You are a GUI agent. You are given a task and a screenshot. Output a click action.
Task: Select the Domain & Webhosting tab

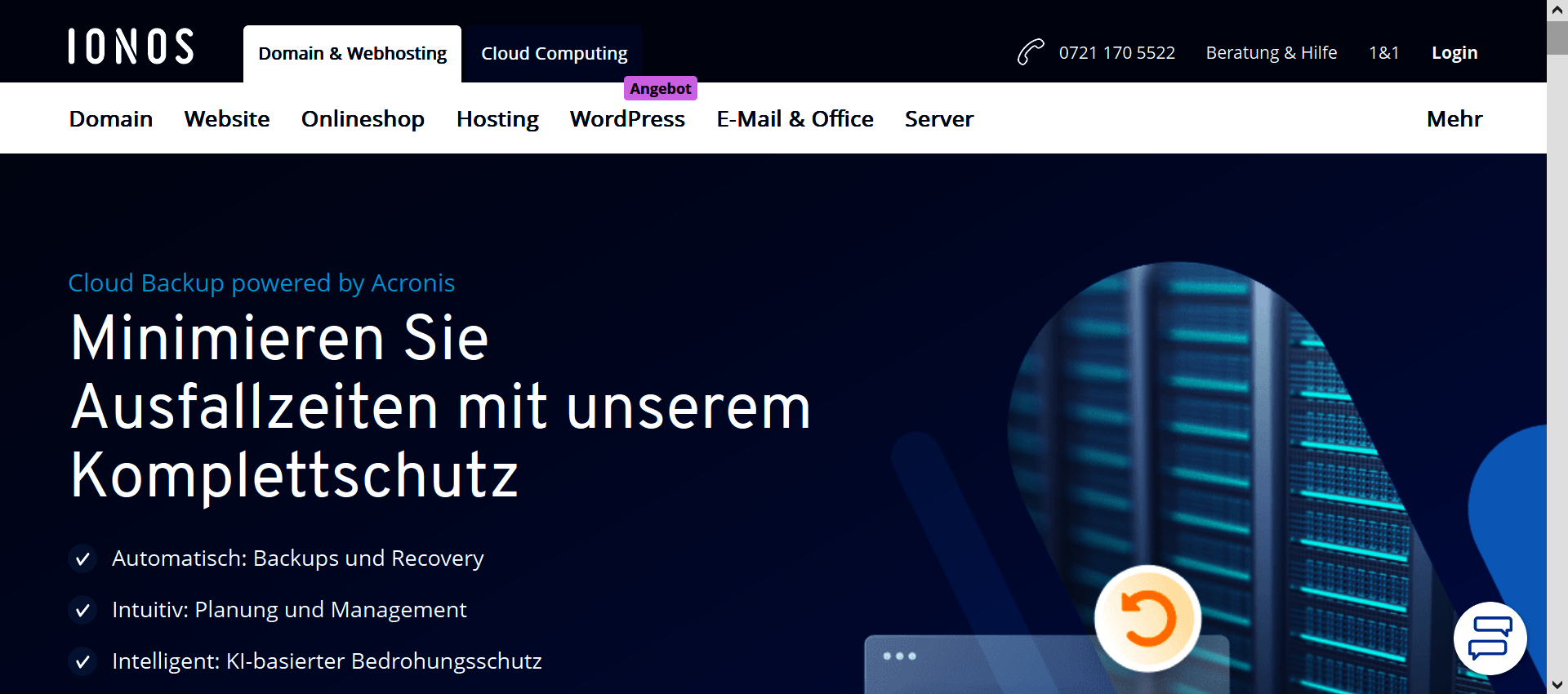(352, 54)
